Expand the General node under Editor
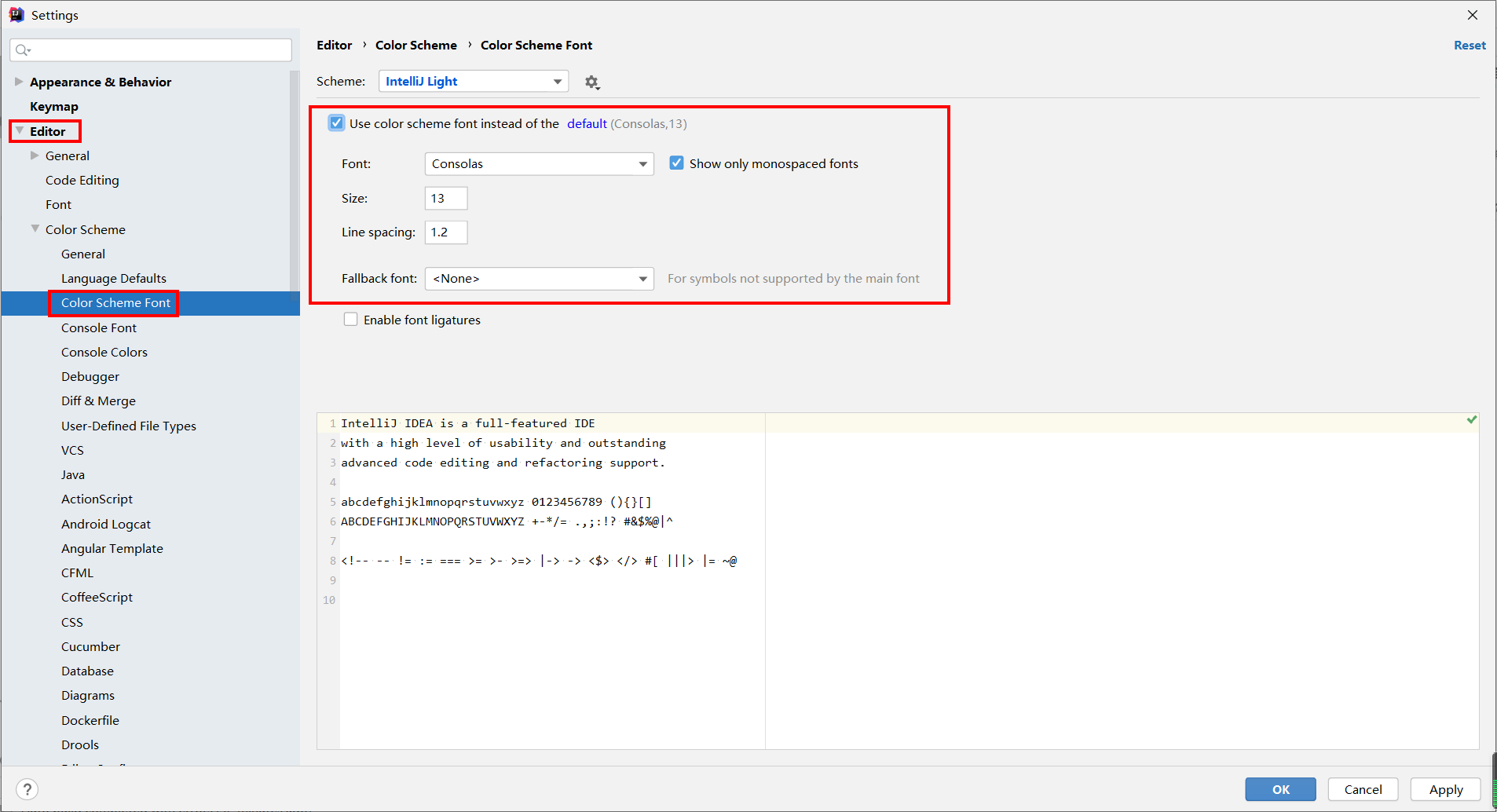This screenshot has width=1497, height=812. pyautogui.click(x=35, y=155)
